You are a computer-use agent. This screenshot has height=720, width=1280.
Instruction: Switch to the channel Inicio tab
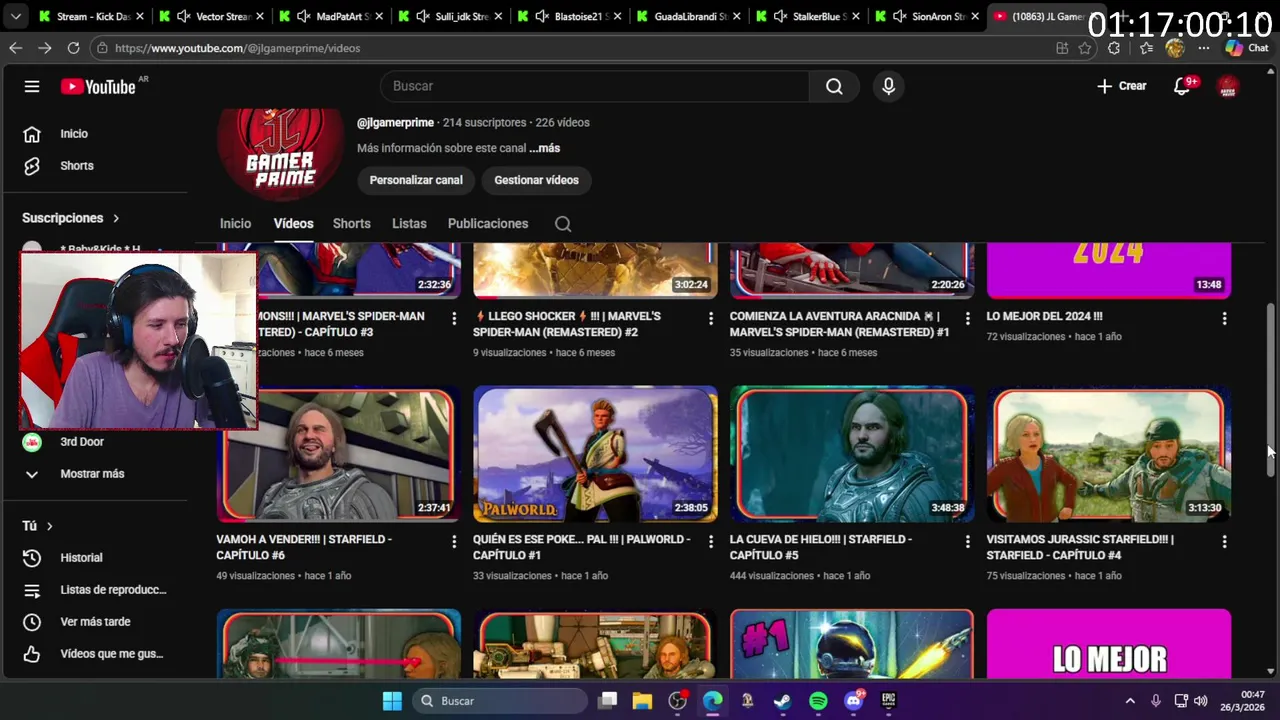tap(235, 224)
